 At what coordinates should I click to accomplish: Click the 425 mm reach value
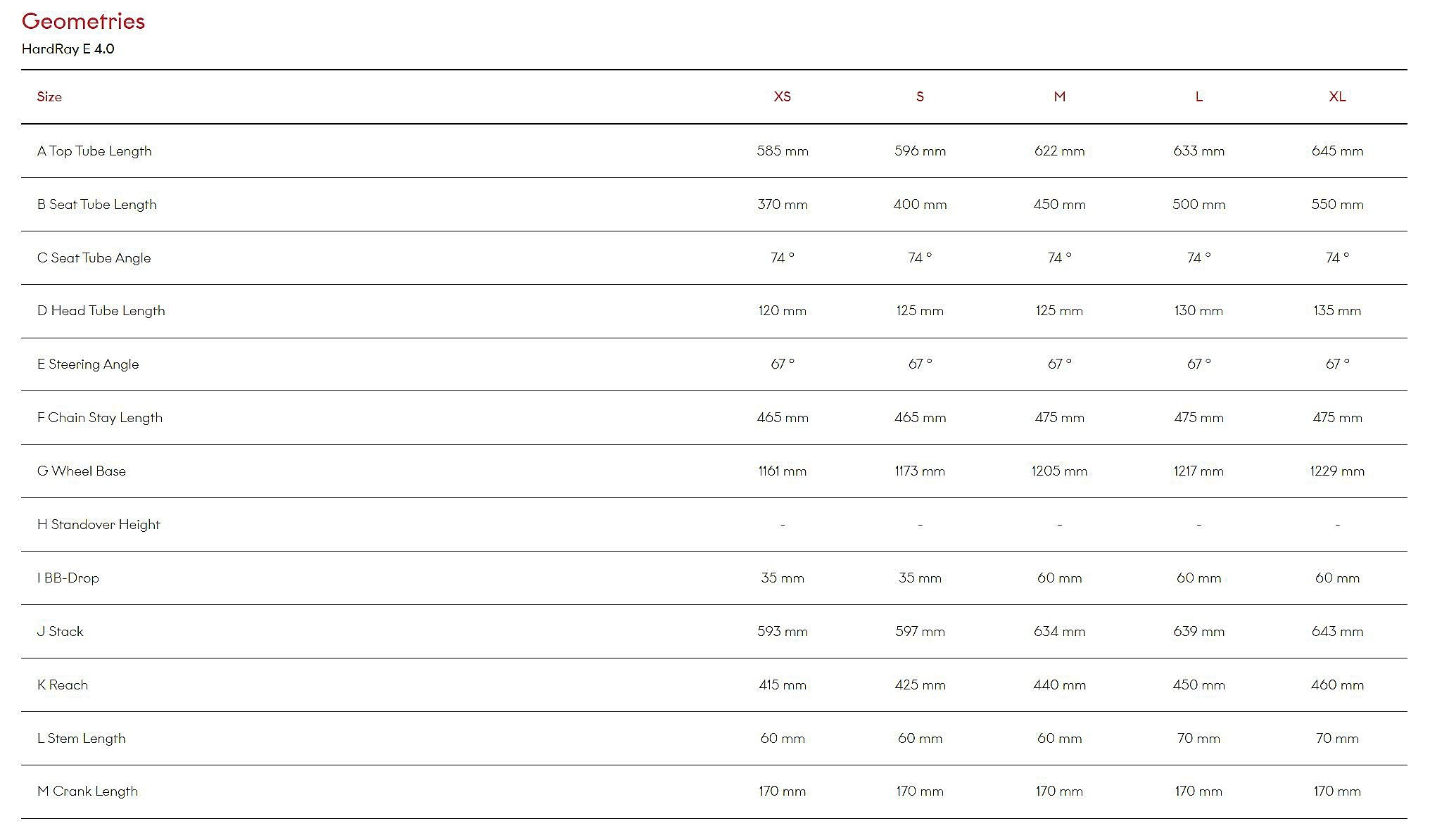coord(920,685)
